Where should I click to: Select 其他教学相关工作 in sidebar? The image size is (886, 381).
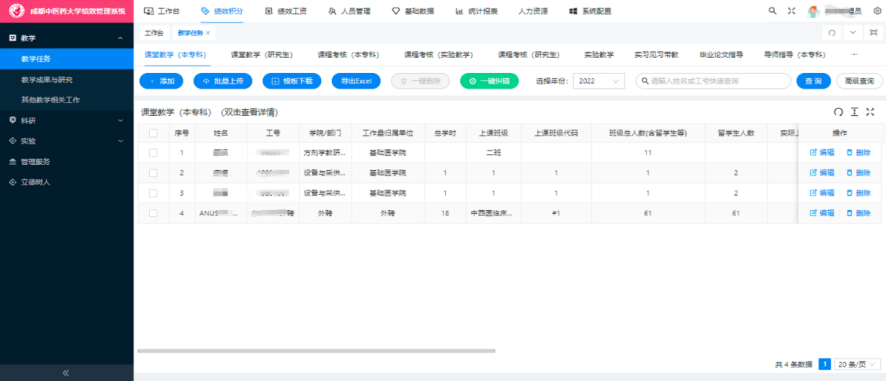50,99
